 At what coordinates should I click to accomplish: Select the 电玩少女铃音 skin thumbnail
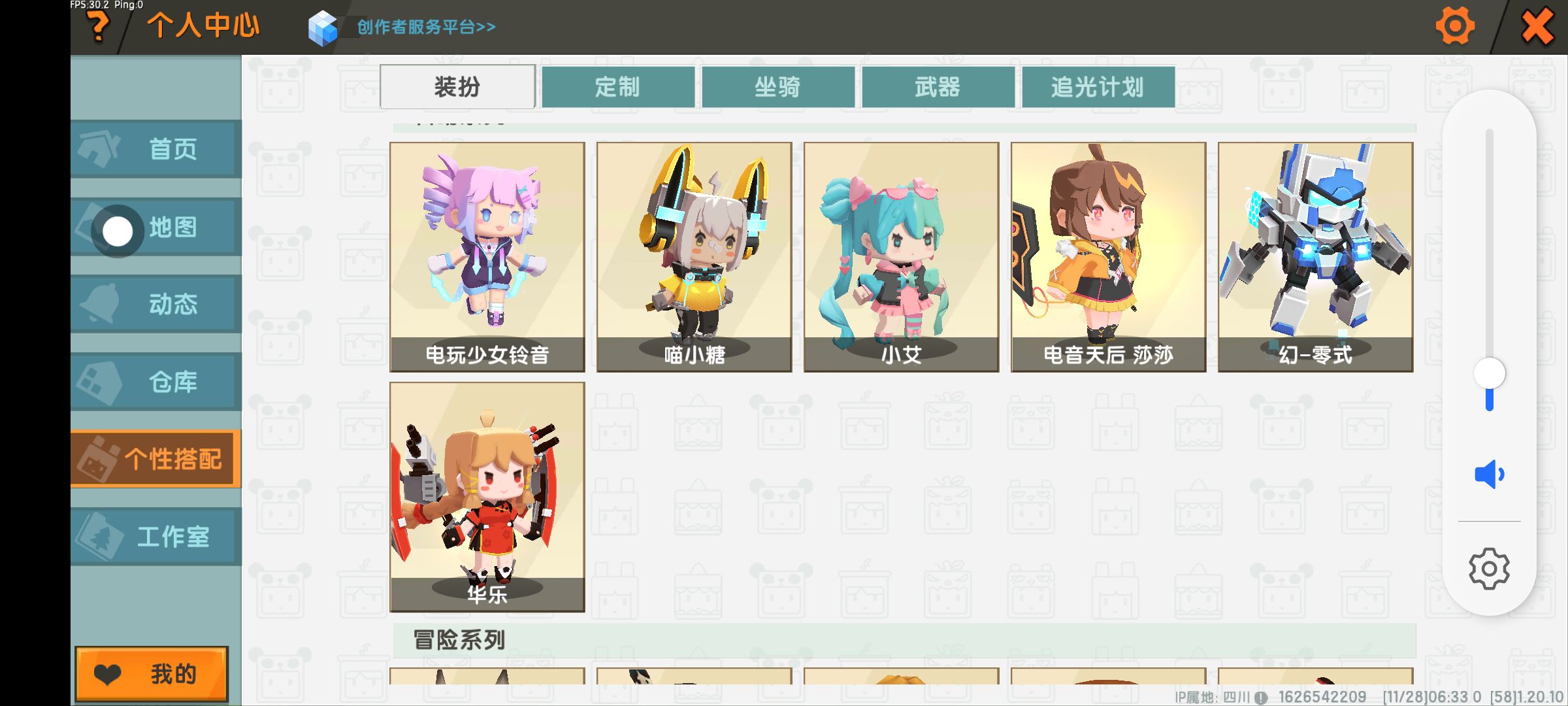point(487,257)
